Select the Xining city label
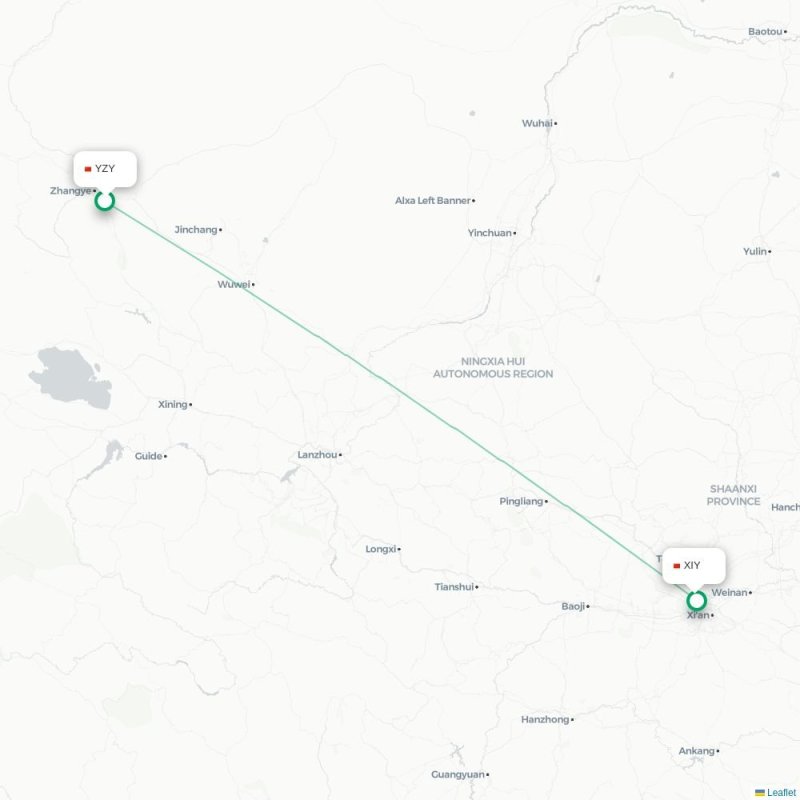This screenshot has width=800, height=800. coord(173,405)
